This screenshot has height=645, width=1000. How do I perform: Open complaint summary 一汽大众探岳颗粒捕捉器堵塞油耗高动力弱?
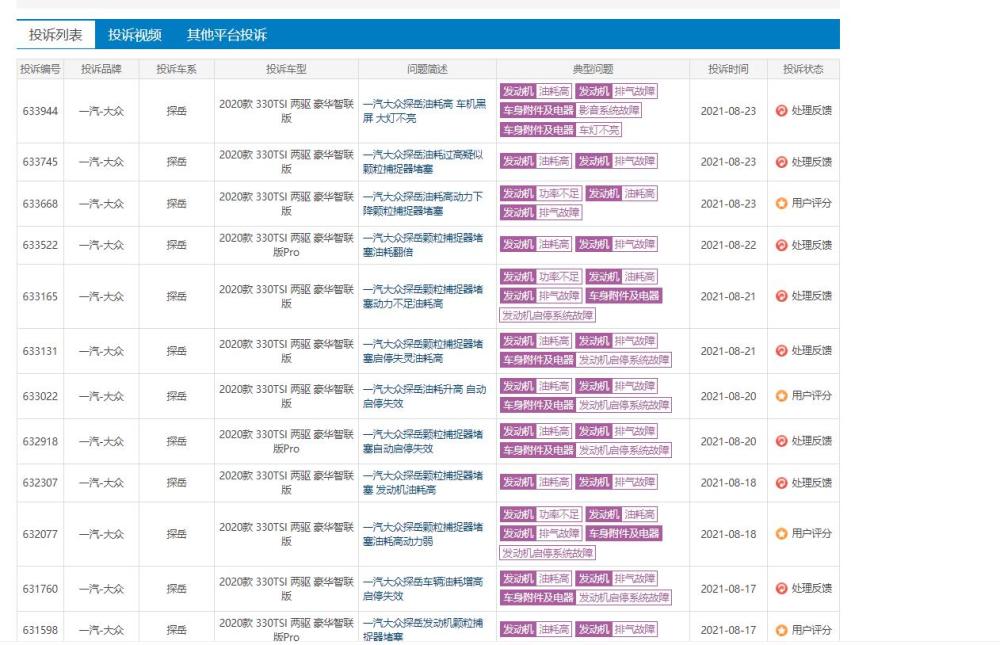click(x=423, y=534)
